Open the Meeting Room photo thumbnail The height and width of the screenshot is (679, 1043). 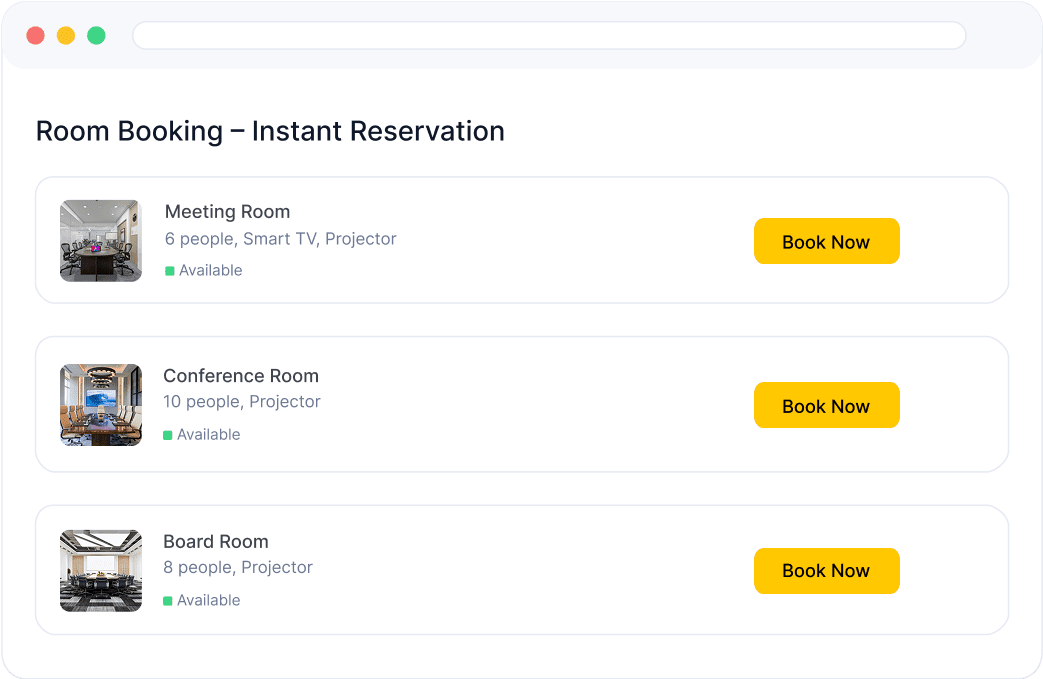coord(101,241)
